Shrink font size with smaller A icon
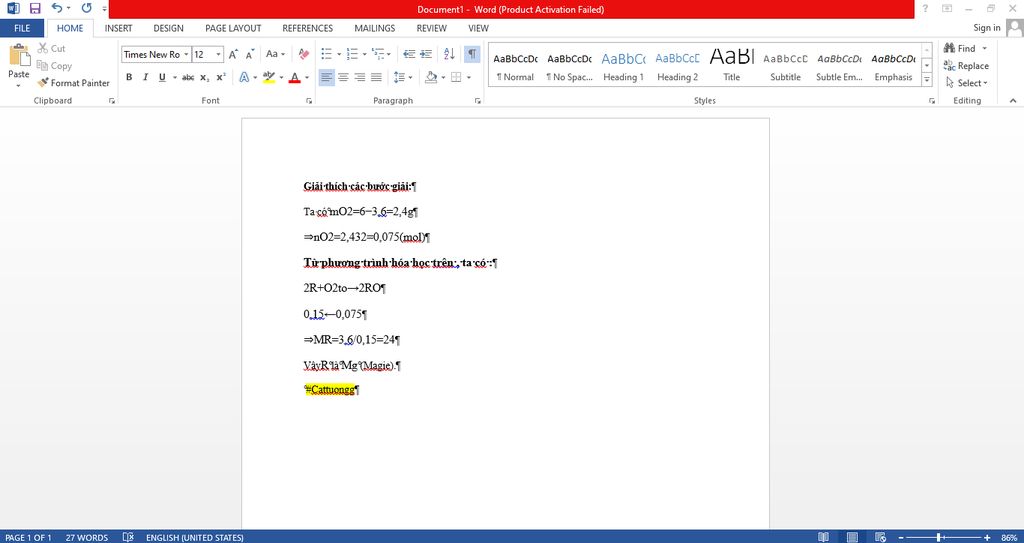 pos(249,54)
